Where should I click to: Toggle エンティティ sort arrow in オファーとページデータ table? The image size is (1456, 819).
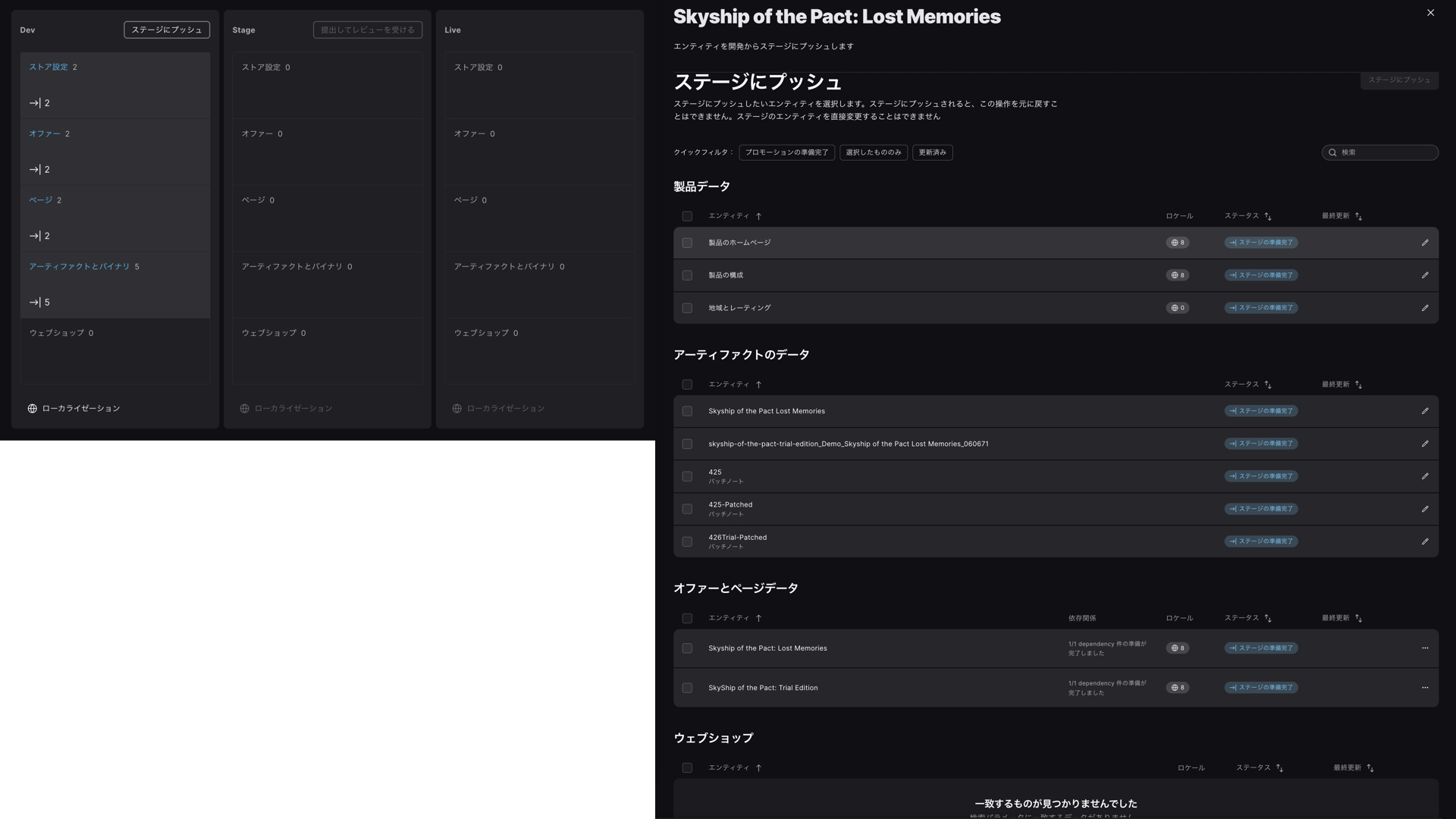click(x=758, y=618)
